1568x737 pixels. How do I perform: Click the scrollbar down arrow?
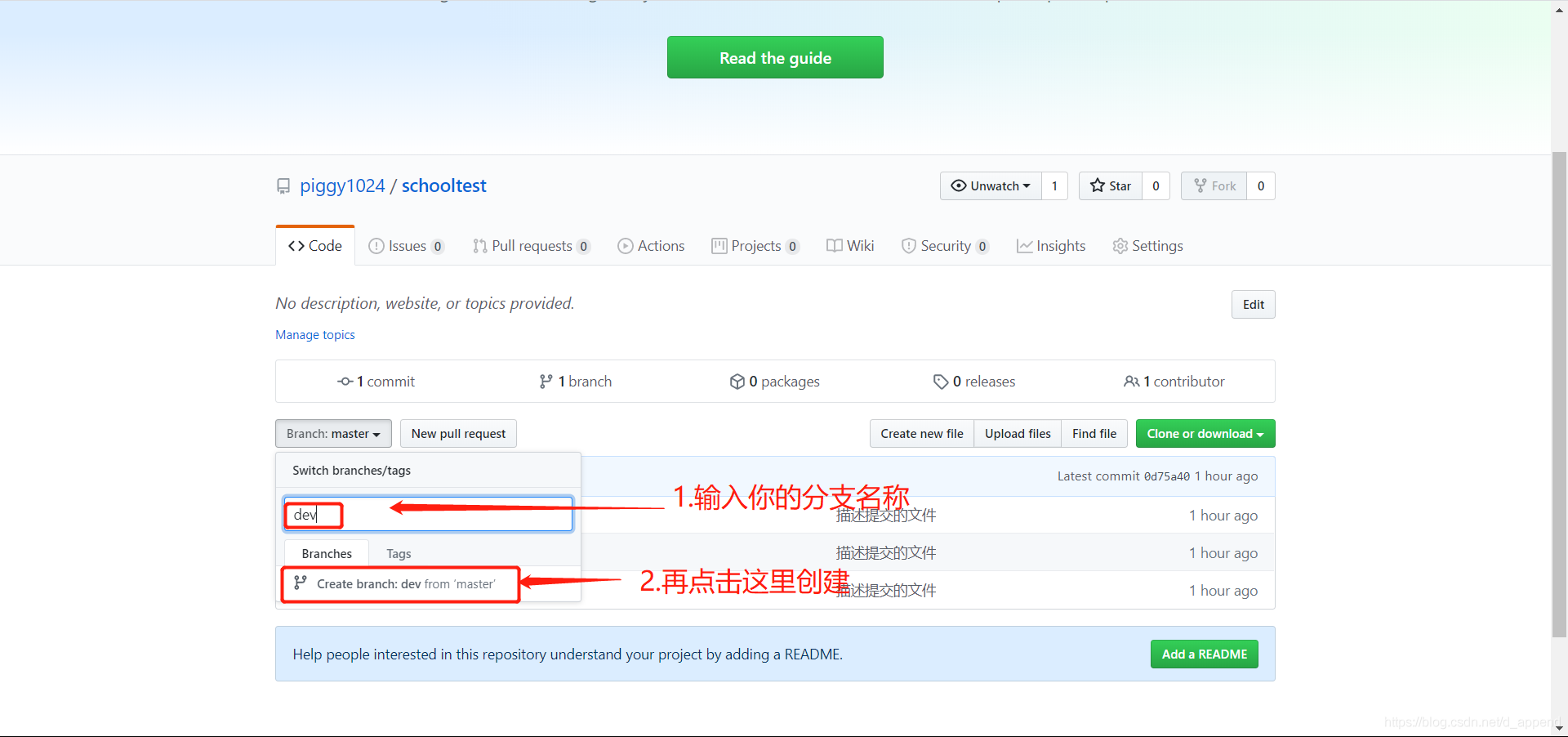click(x=1559, y=728)
